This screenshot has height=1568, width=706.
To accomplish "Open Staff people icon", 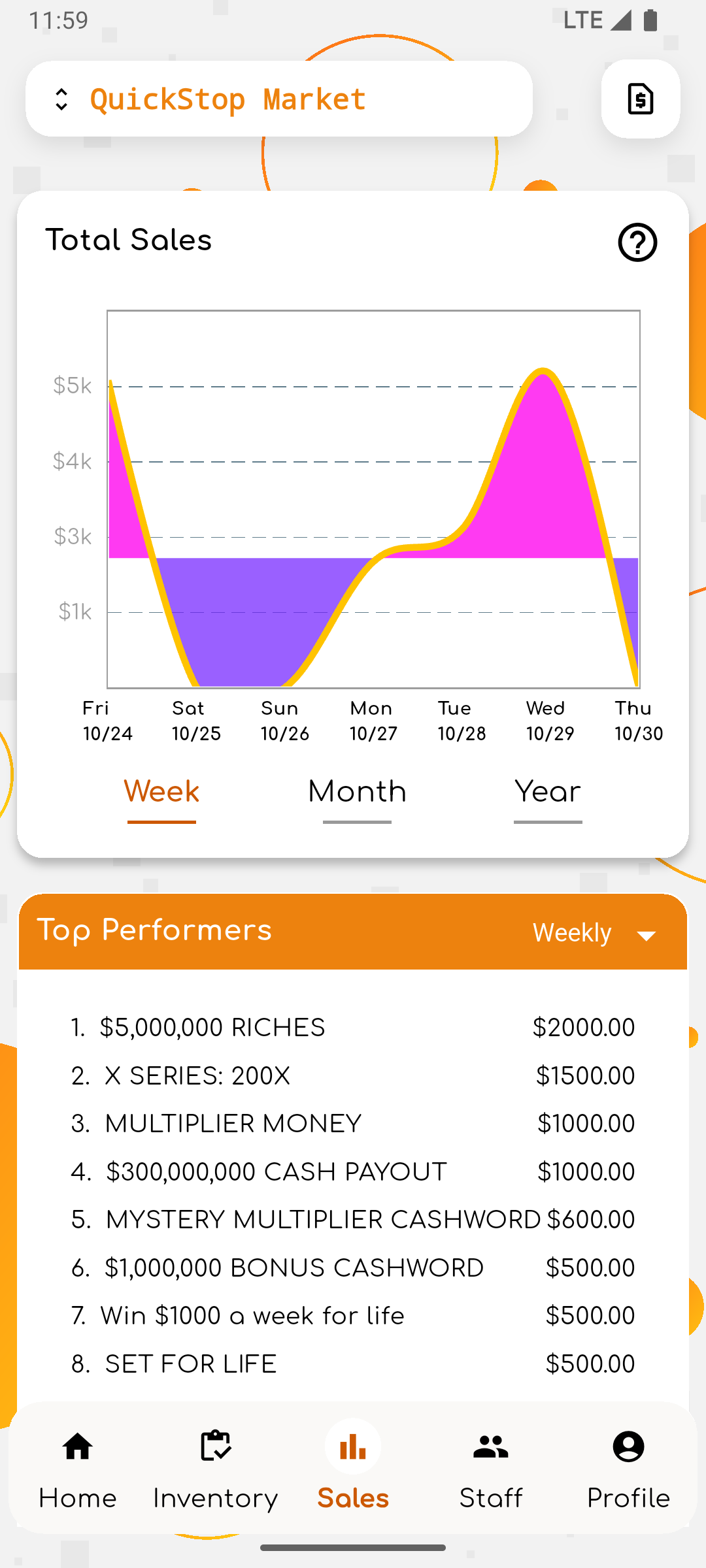I will (491, 1447).
